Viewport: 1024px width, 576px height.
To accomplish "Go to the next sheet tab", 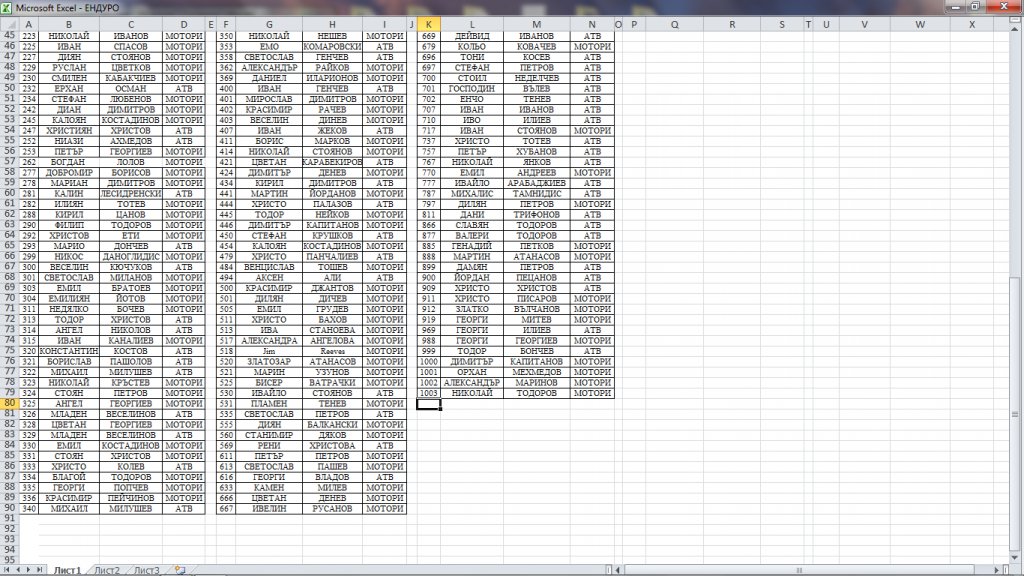I will pos(28,570).
